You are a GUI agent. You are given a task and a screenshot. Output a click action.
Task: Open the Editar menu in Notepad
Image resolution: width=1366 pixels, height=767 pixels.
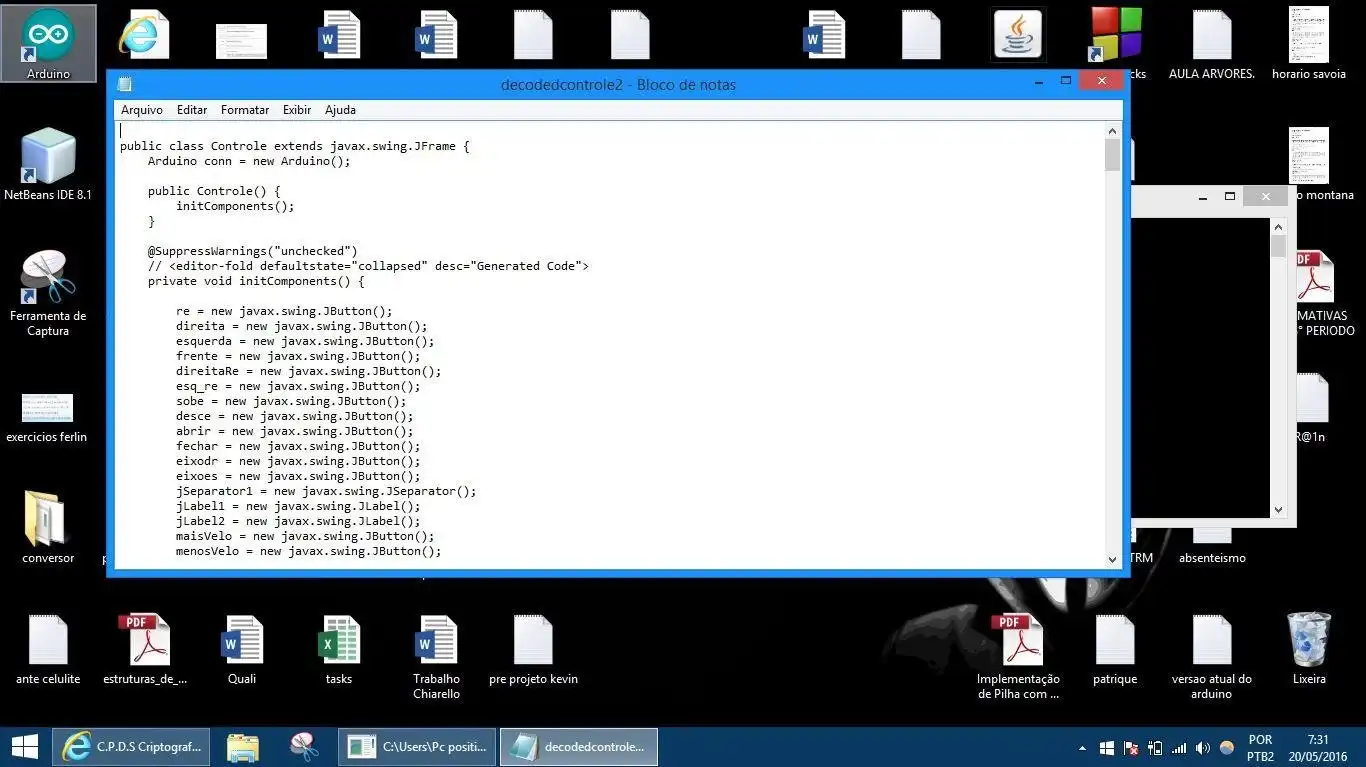pos(192,110)
